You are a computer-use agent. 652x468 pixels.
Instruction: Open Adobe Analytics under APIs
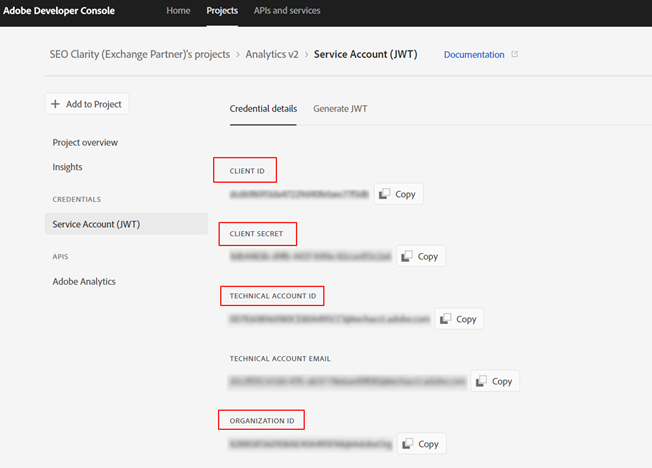click(x=84, y=282)
